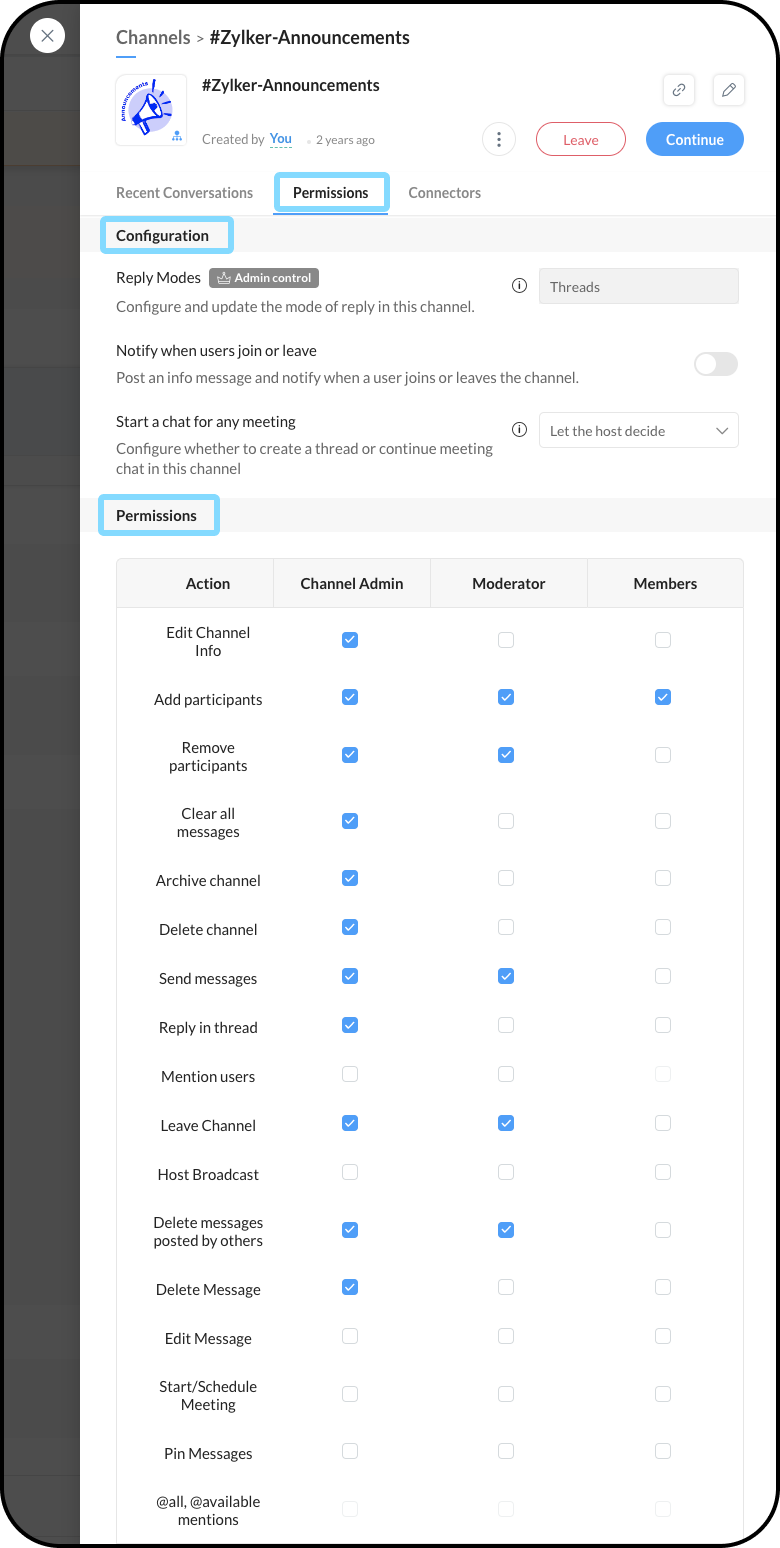Click the Zylker-Announcements channel avatar
Screen dimensions: 780x1548
(151, 111)
